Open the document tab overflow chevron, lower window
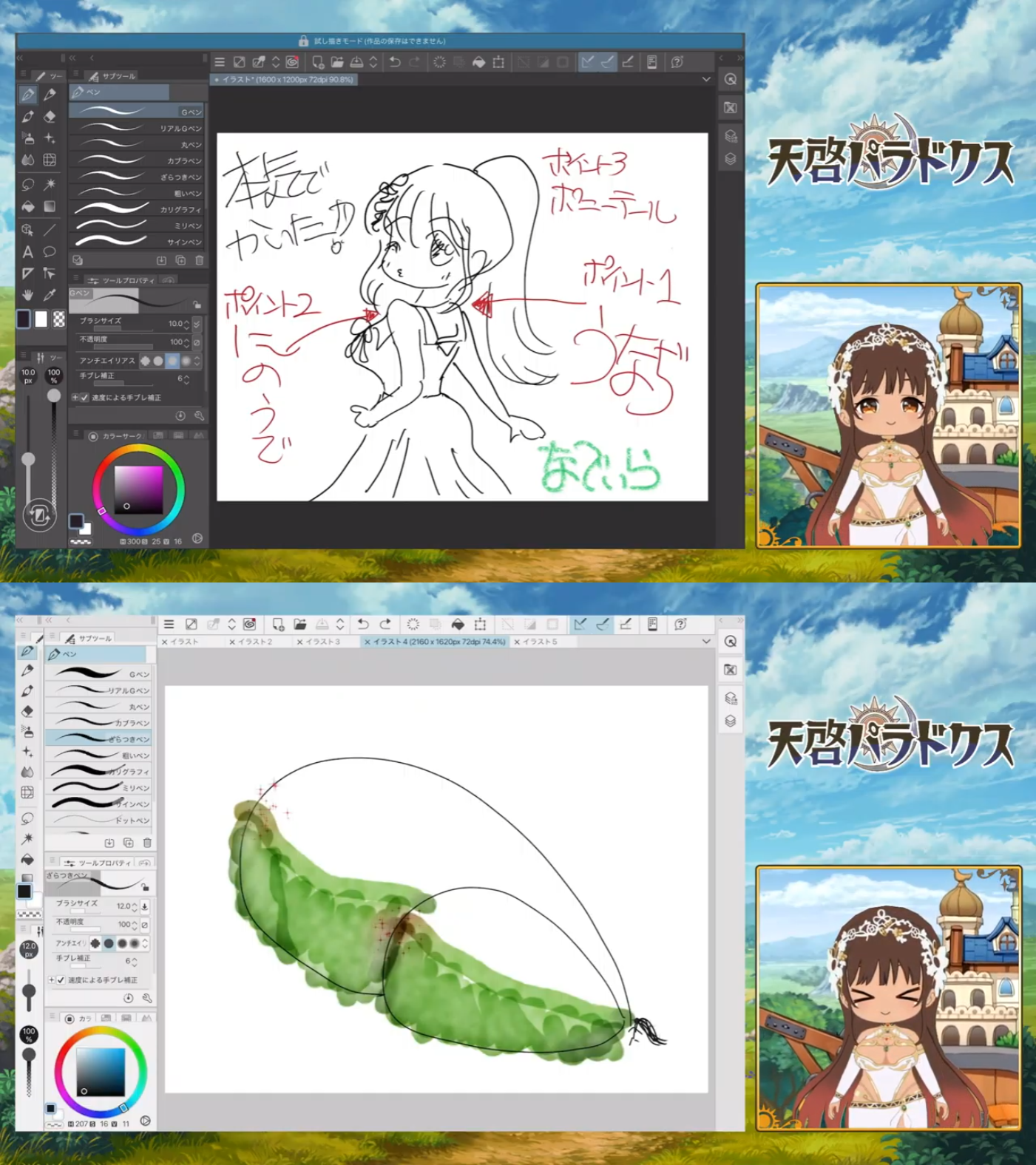1036x1165 pixels. tap(706, 642)
